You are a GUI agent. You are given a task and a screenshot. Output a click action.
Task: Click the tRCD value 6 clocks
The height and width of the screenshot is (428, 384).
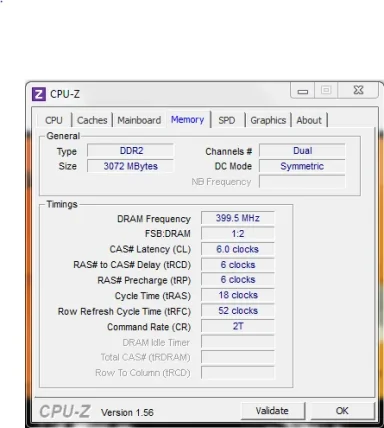tap(238, 265)
